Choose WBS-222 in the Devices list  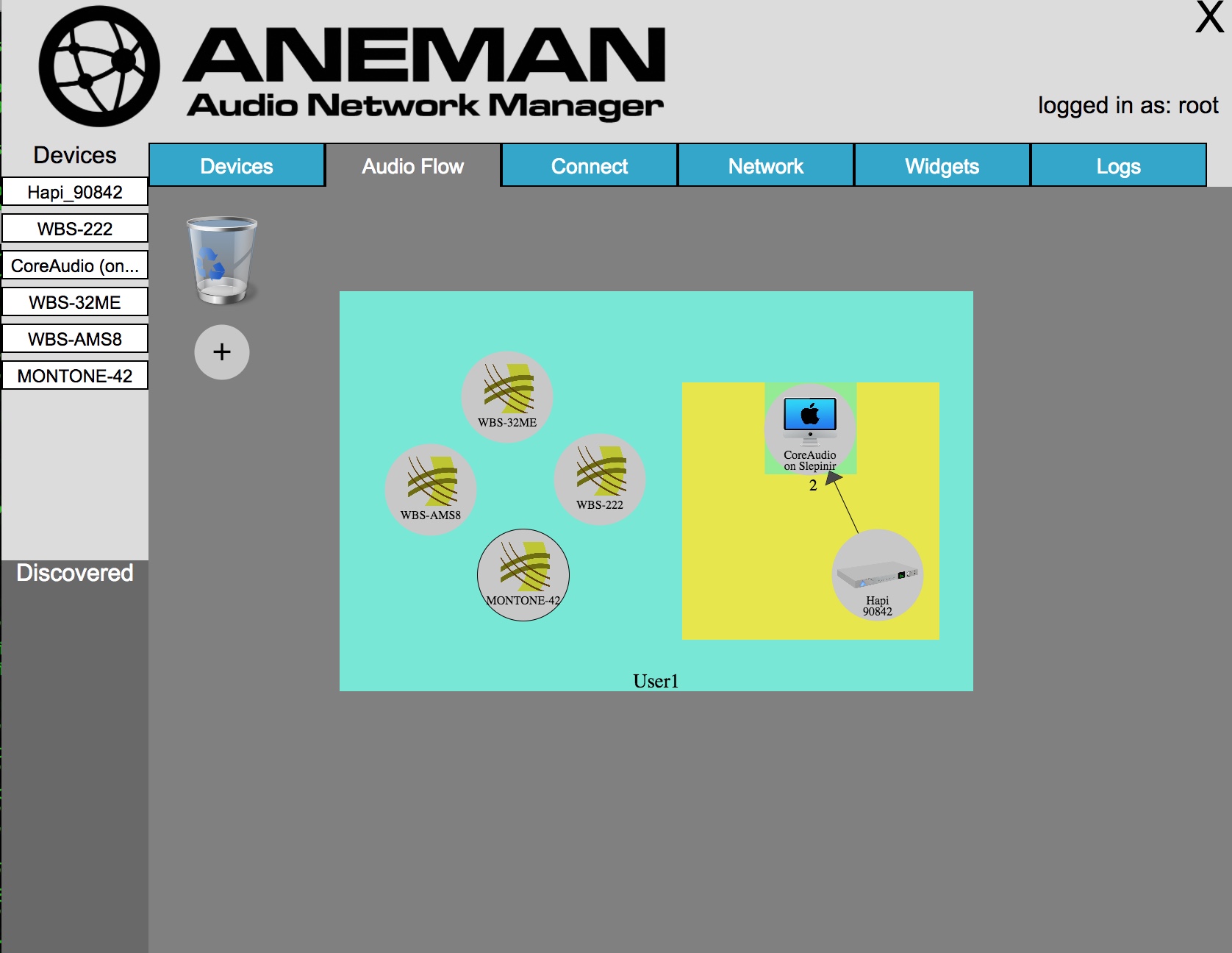tap(75, 229)
